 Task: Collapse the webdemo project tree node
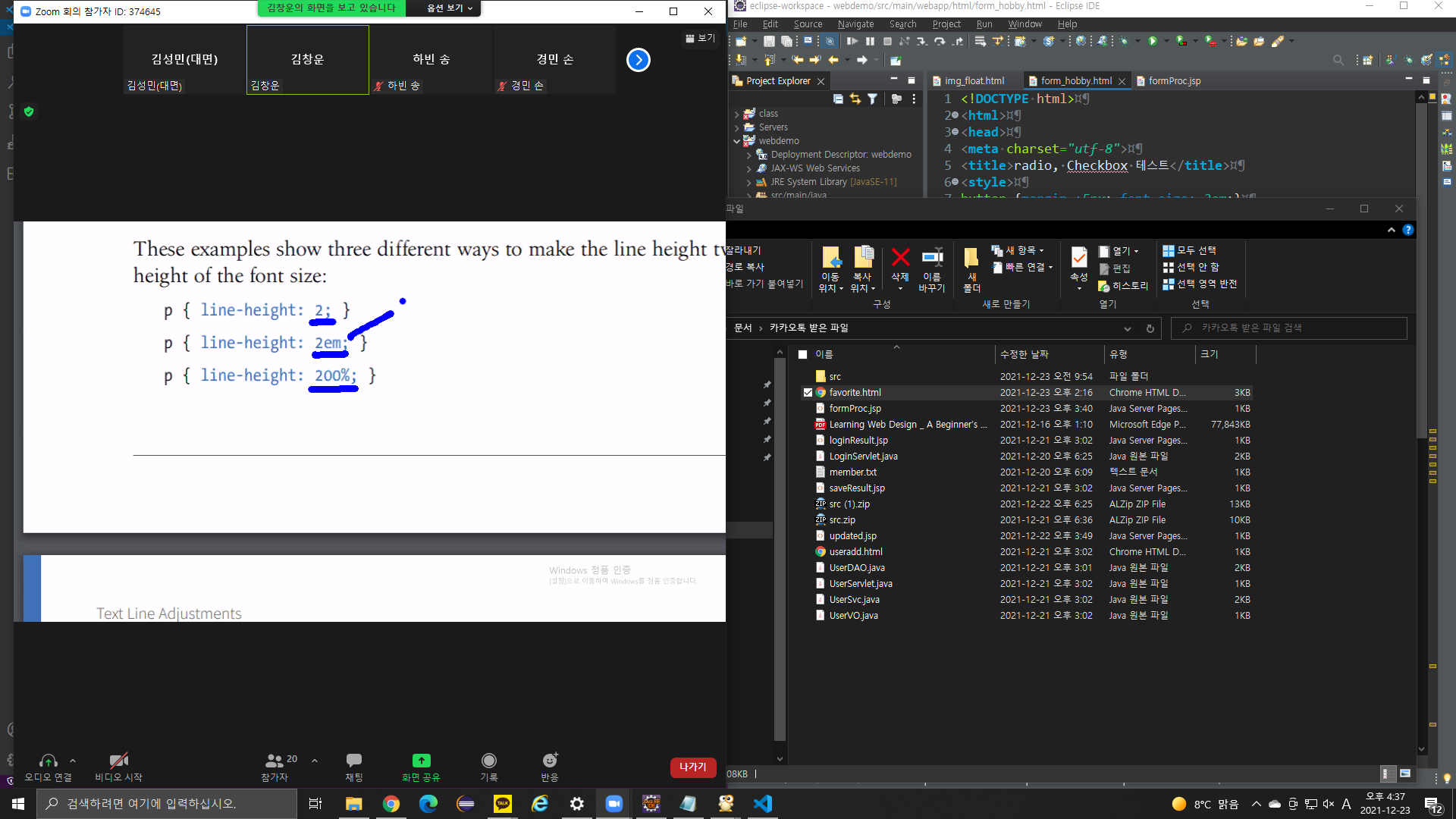pos(736,141)
